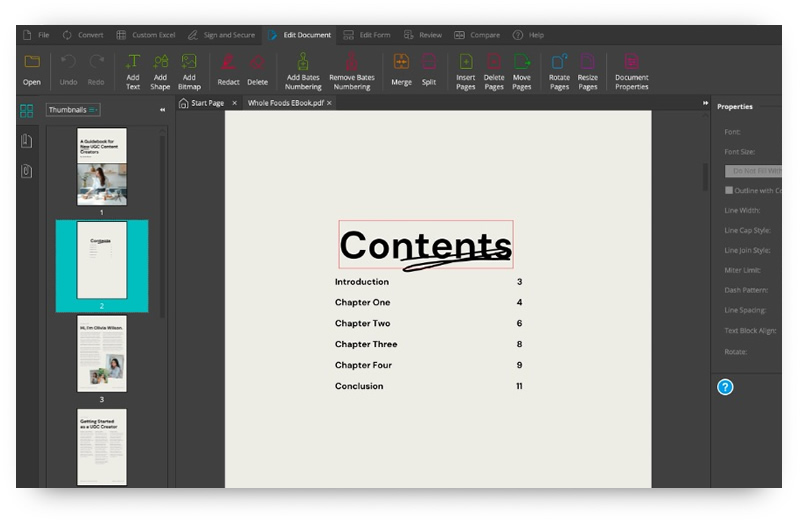Switch to Start Page tab

click(x=207, y=103)
